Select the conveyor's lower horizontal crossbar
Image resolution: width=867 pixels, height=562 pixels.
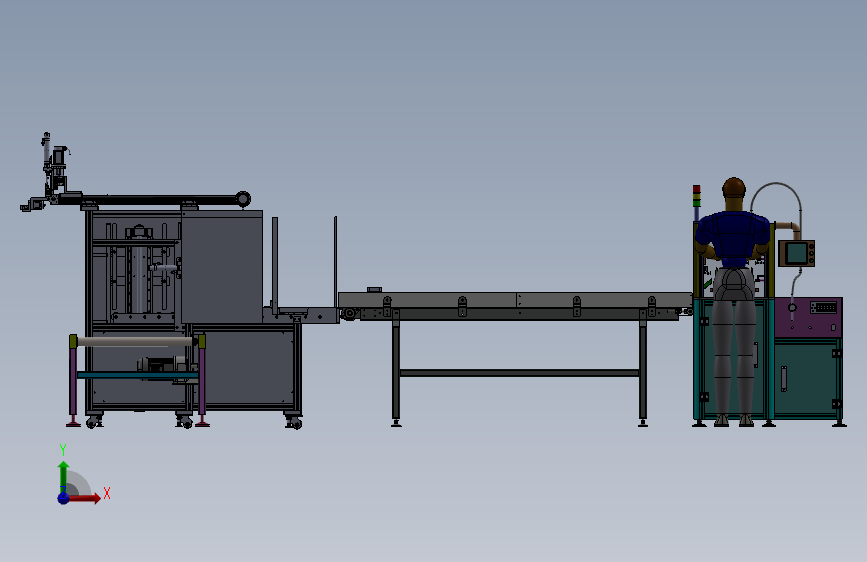(519, 373)
